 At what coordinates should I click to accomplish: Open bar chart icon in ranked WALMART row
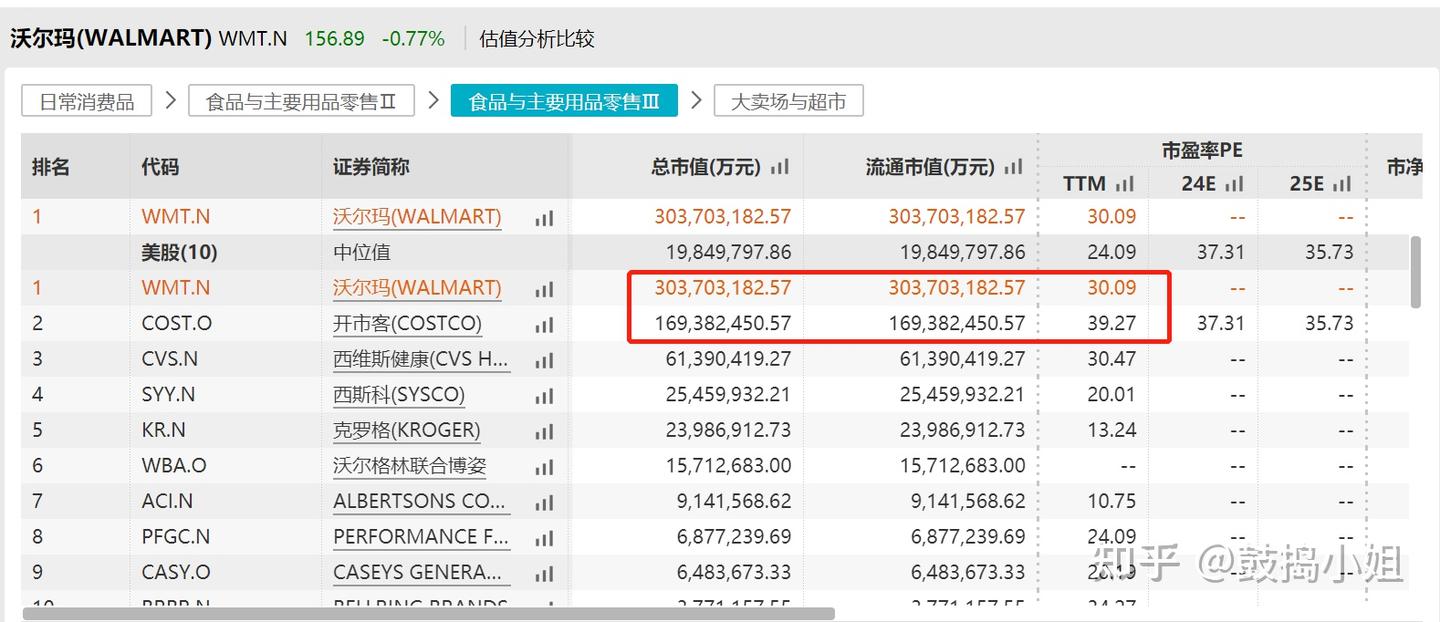tap(544, 289)
